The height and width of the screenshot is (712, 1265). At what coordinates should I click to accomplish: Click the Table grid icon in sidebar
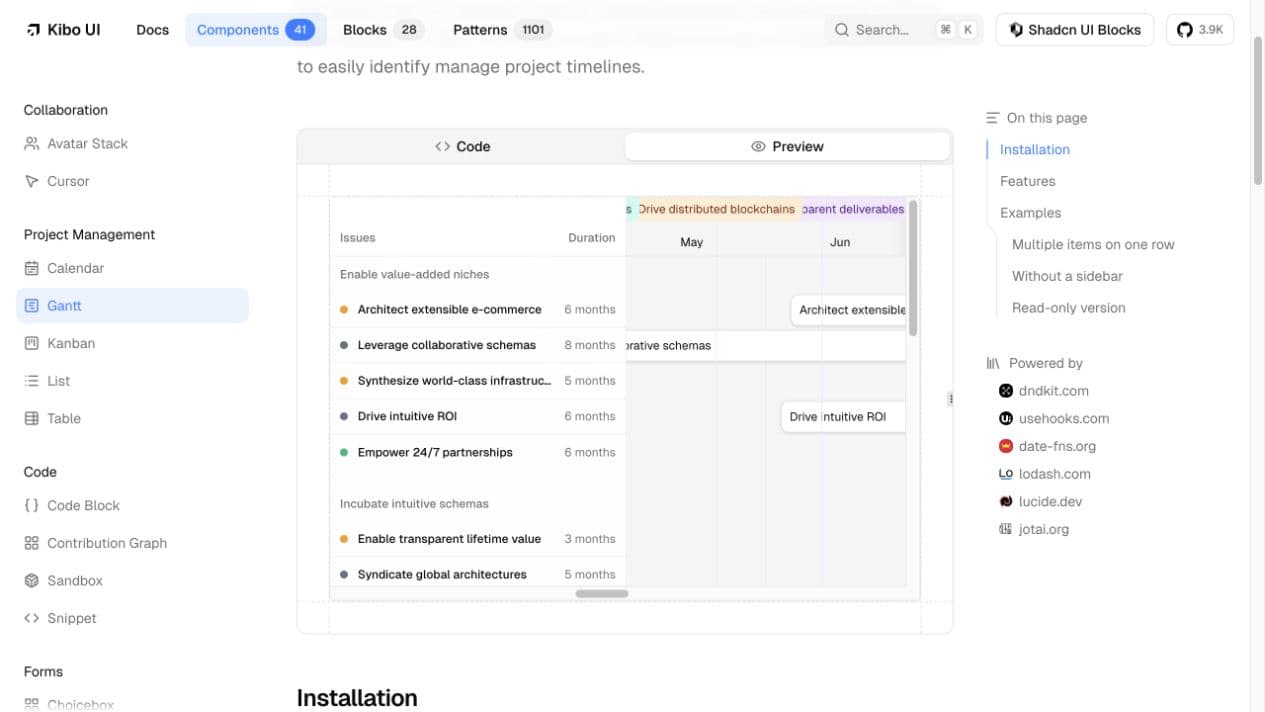31,419
